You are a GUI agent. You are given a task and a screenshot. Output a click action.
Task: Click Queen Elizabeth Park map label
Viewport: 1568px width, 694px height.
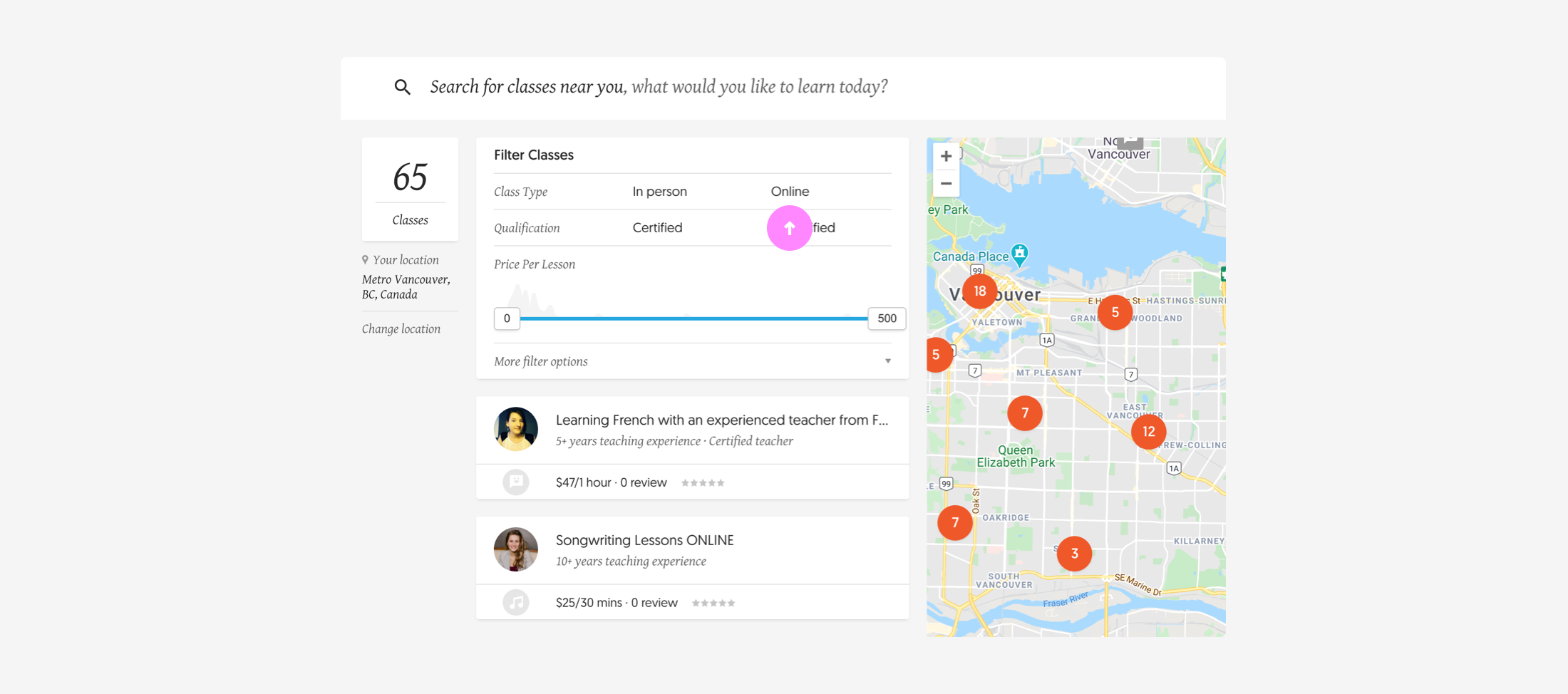pyautogui.click(x=1016, y=456)
